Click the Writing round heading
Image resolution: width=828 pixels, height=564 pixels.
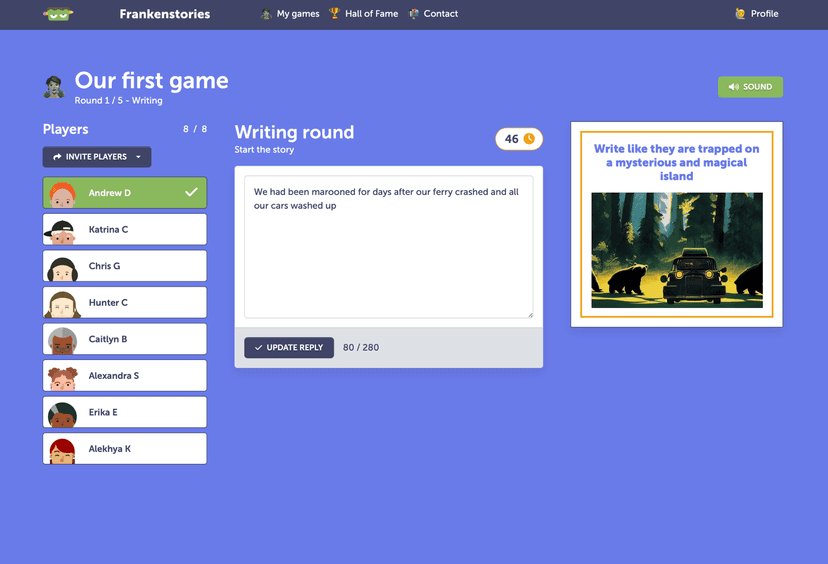(x=294, y=132)
